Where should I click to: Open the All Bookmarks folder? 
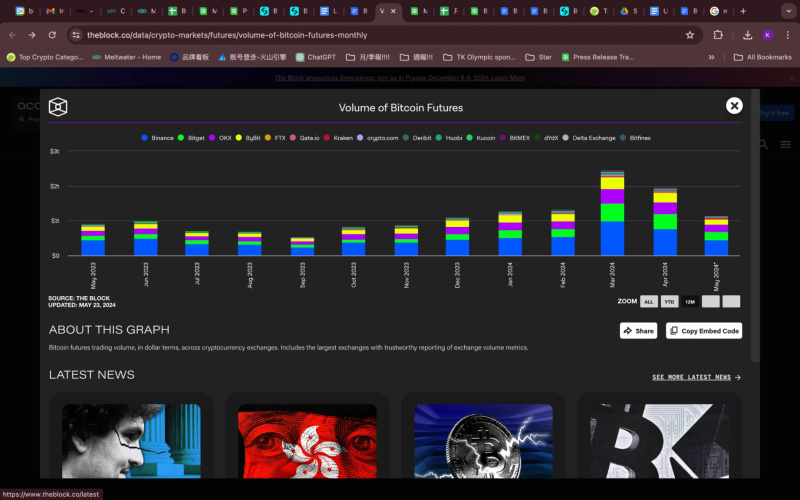(x=763, y=57)
